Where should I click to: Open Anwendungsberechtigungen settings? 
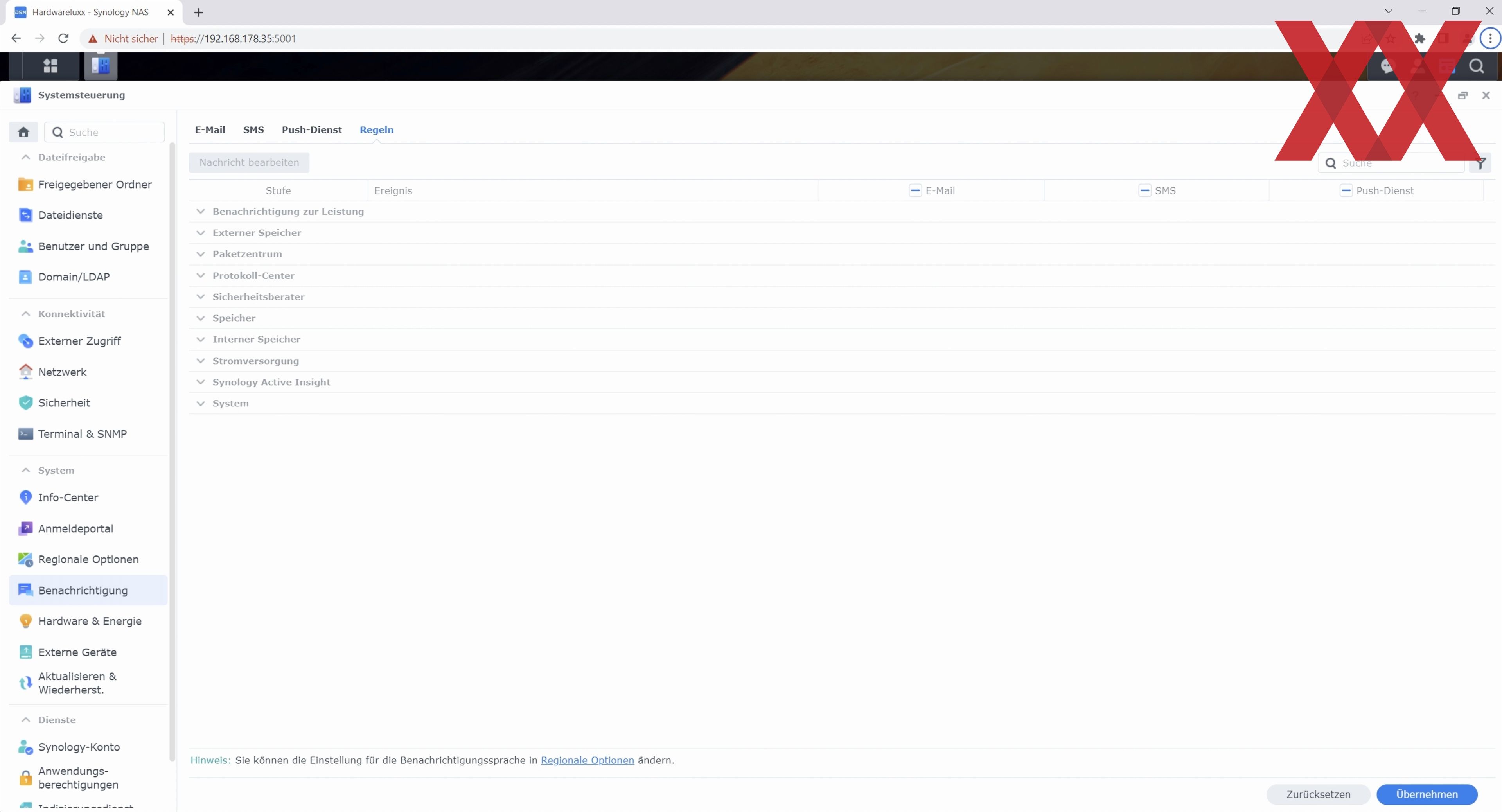click(x=89, y=778)
